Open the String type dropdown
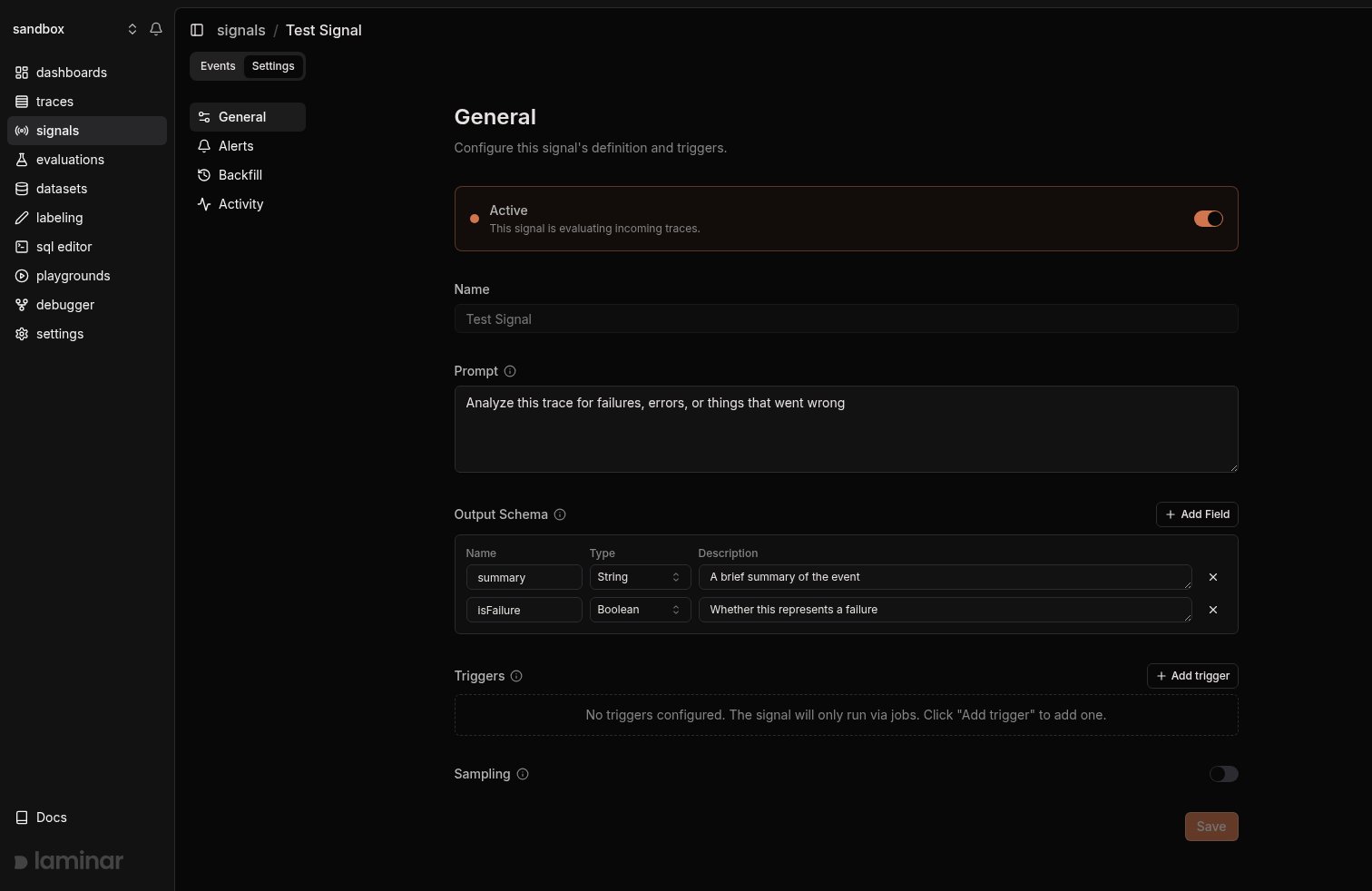The width and height of the screenshot is (1372, 891). pyautogui.click(x=640, y=577)
